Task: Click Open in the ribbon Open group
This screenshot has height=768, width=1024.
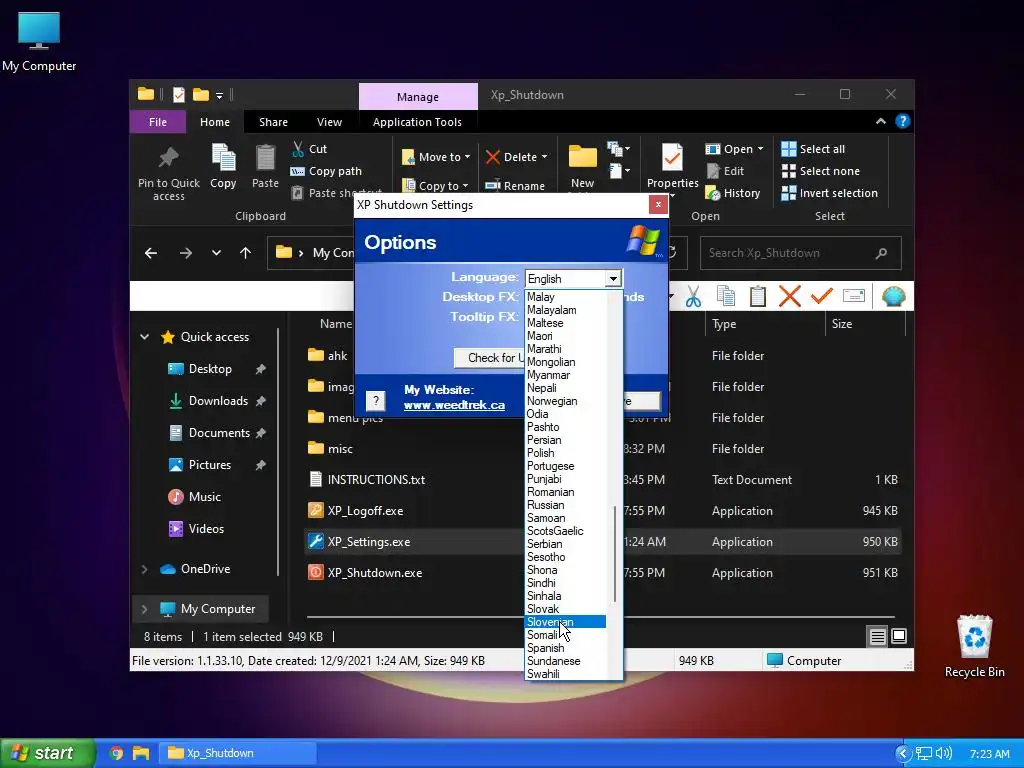Action: pyautogui.click(x=734, y=149)
